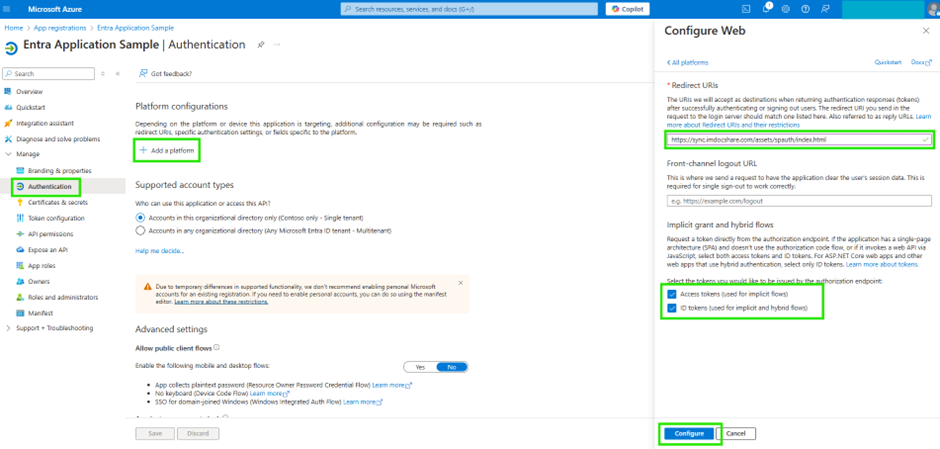Open the Help me decide link

[x=159, y=251]
